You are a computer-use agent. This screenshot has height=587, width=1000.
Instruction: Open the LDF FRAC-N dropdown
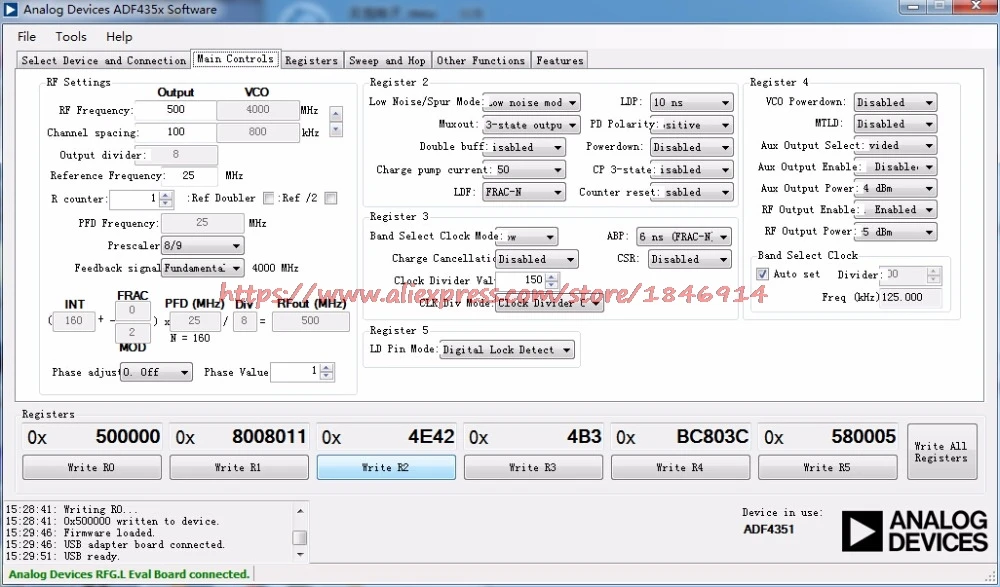coord(524,192)
